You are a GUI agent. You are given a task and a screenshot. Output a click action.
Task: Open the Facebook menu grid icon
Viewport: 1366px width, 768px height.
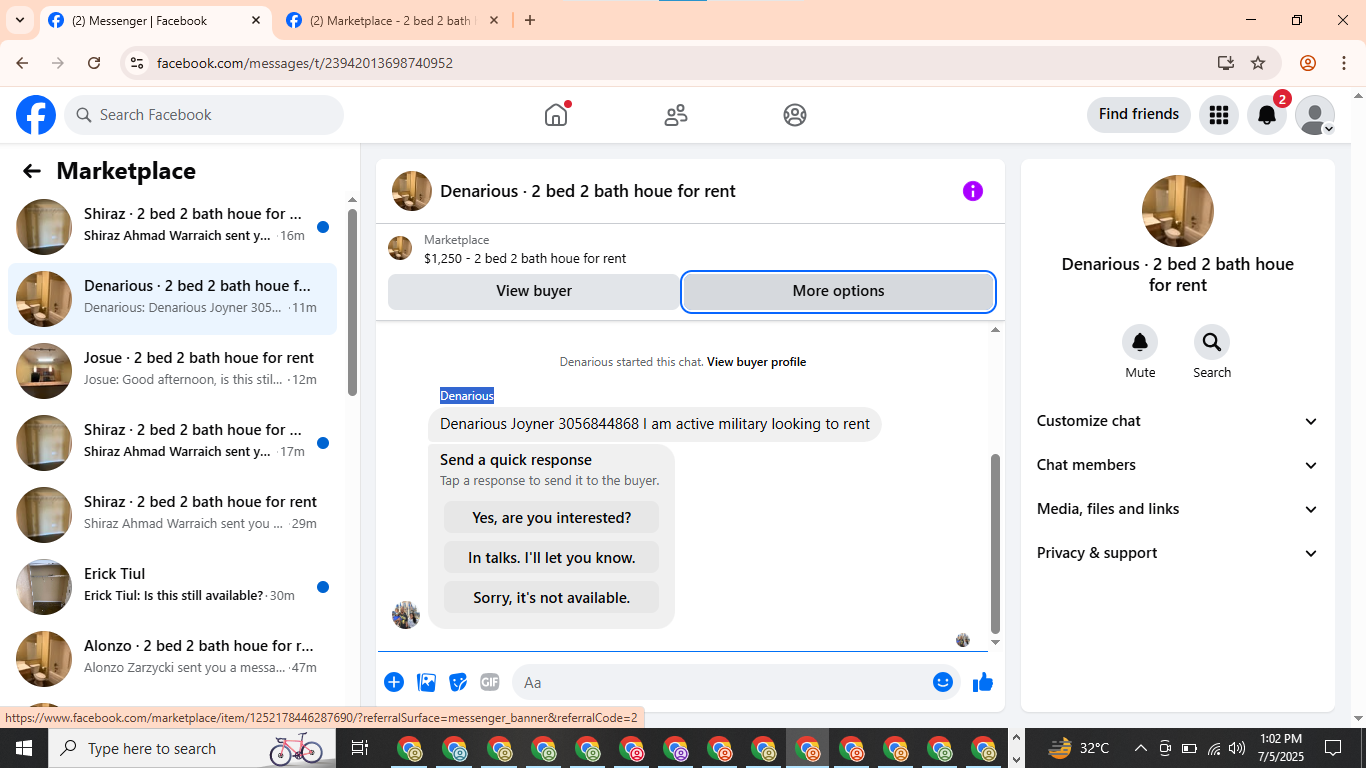pos(1218,115)
